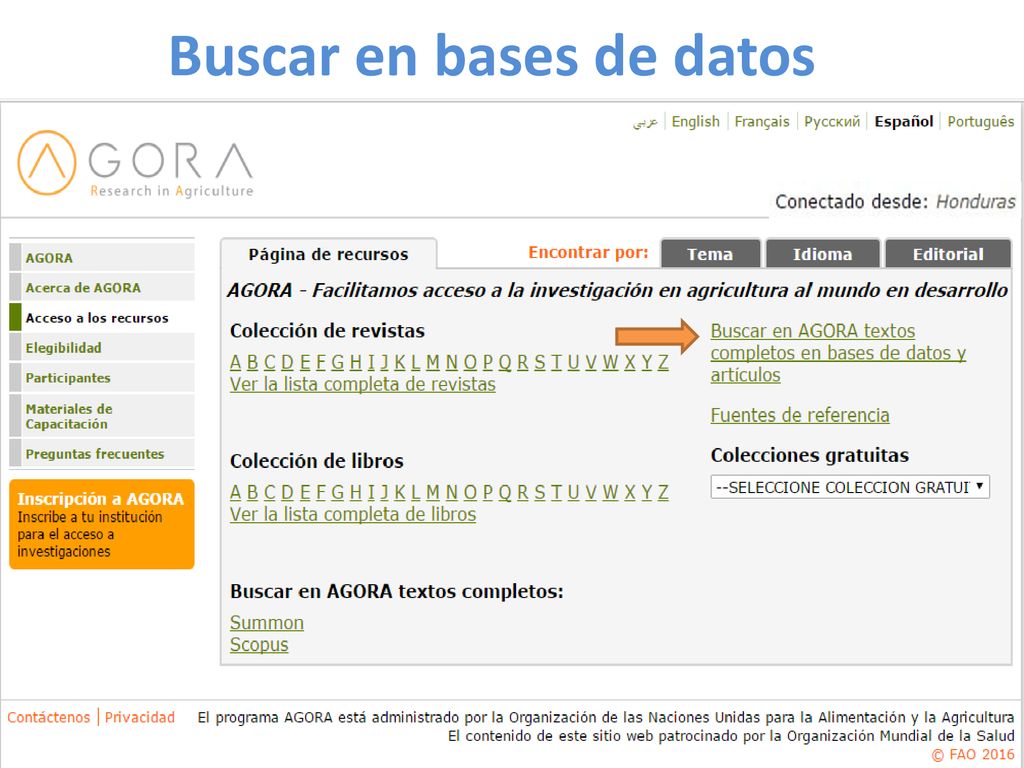Switch language to Arabic
The width and height of the screenshot is (1024, 768).
coord(645,122)
